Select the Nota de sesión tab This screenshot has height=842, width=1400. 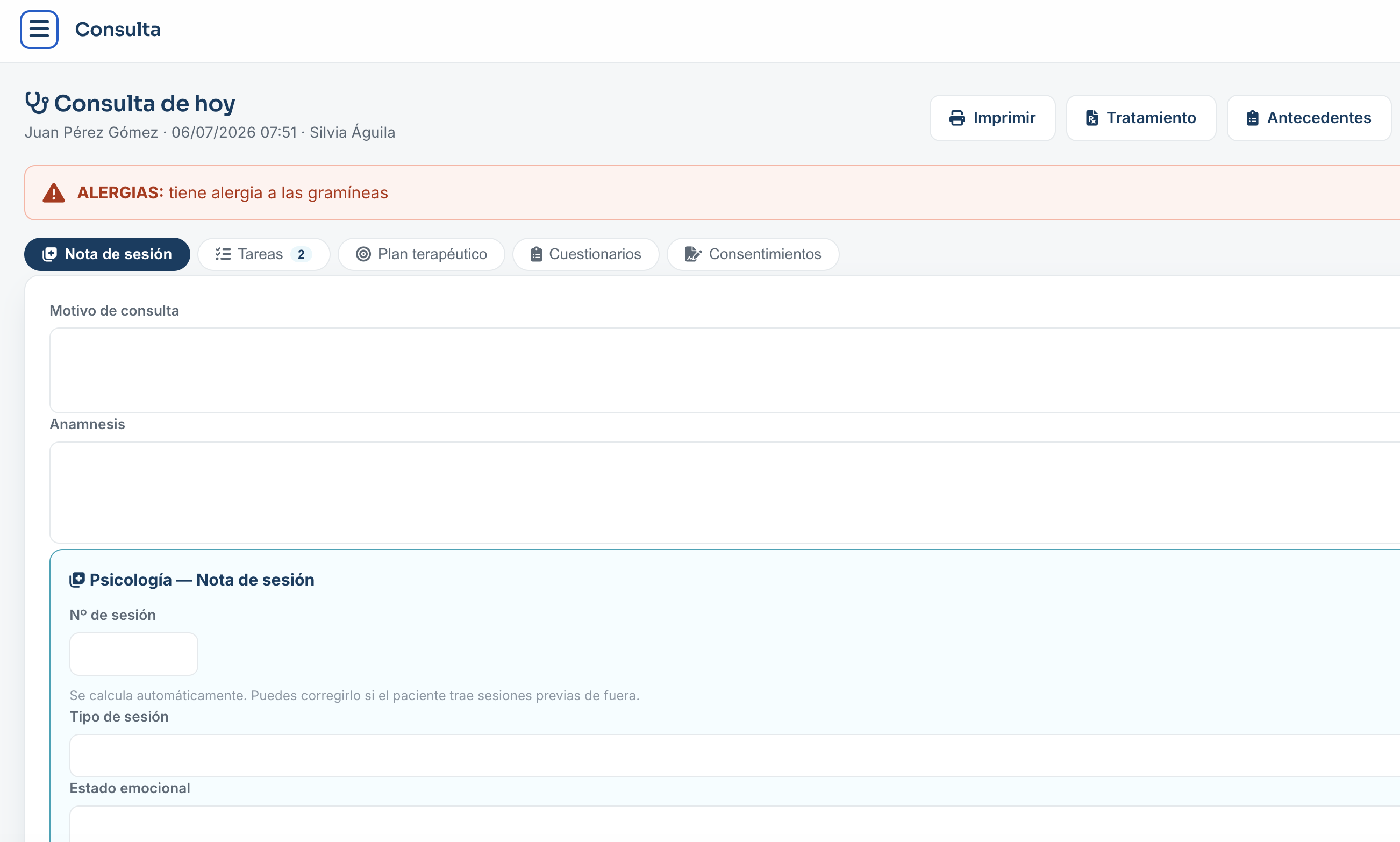107,254
